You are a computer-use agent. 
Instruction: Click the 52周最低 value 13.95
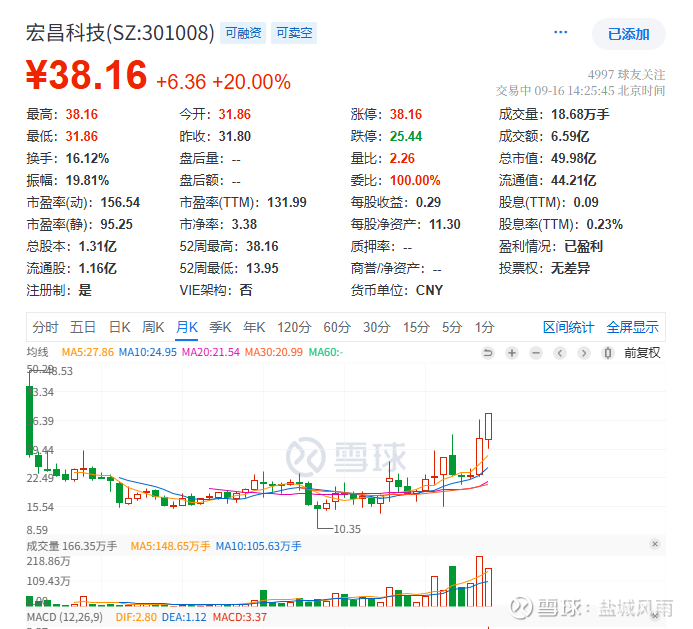point(262,268)
